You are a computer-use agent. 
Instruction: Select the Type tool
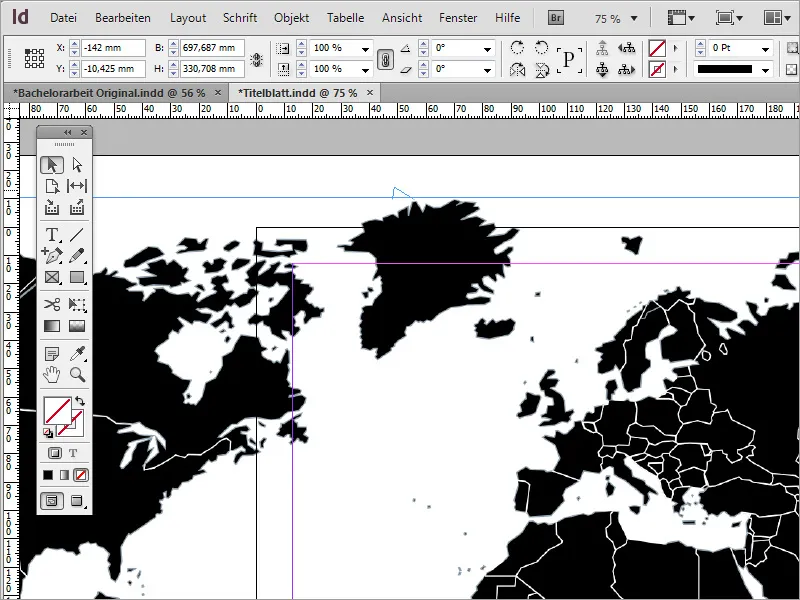point(52,235)
